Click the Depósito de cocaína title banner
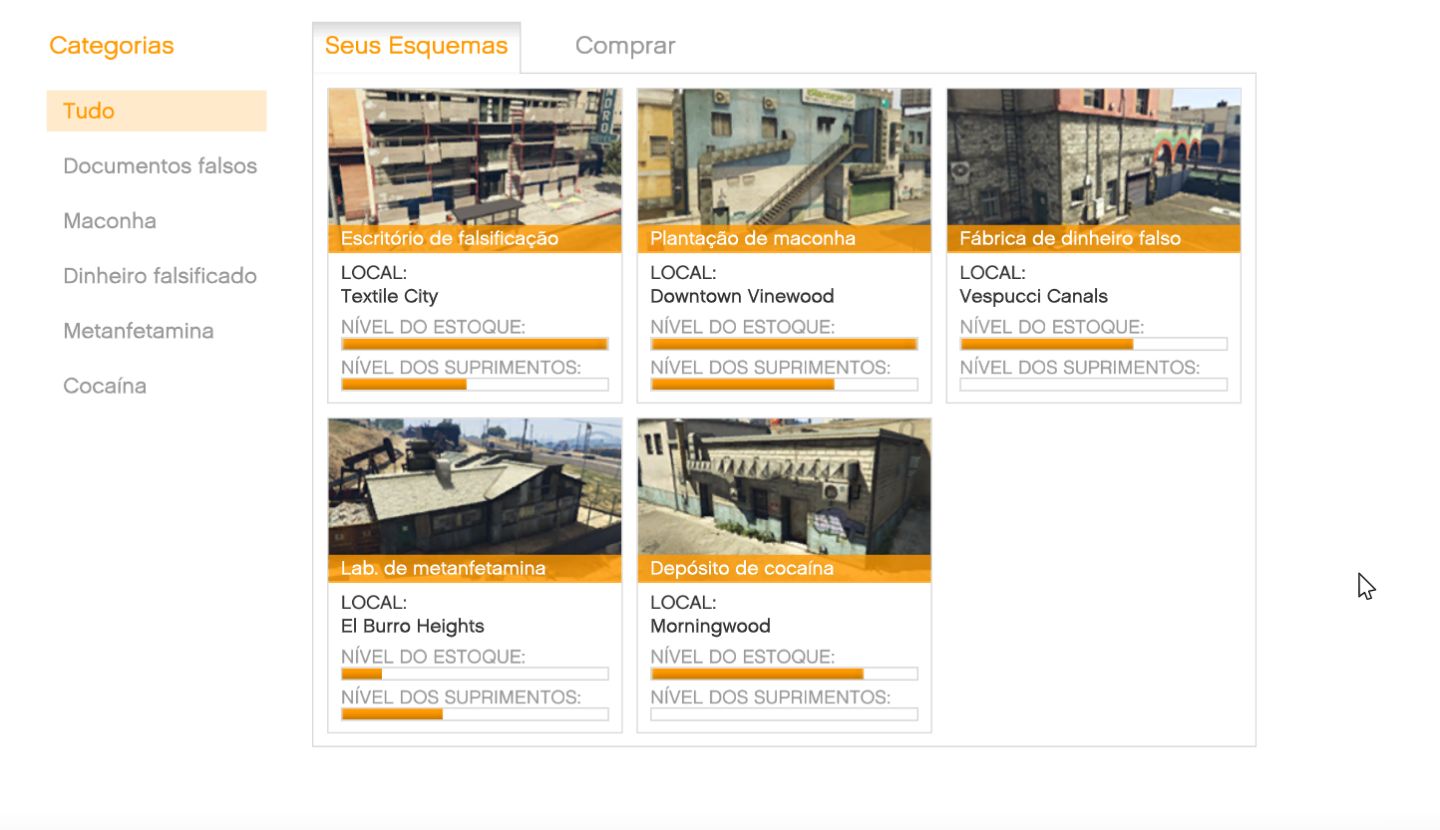 click(x=784, y=569)
